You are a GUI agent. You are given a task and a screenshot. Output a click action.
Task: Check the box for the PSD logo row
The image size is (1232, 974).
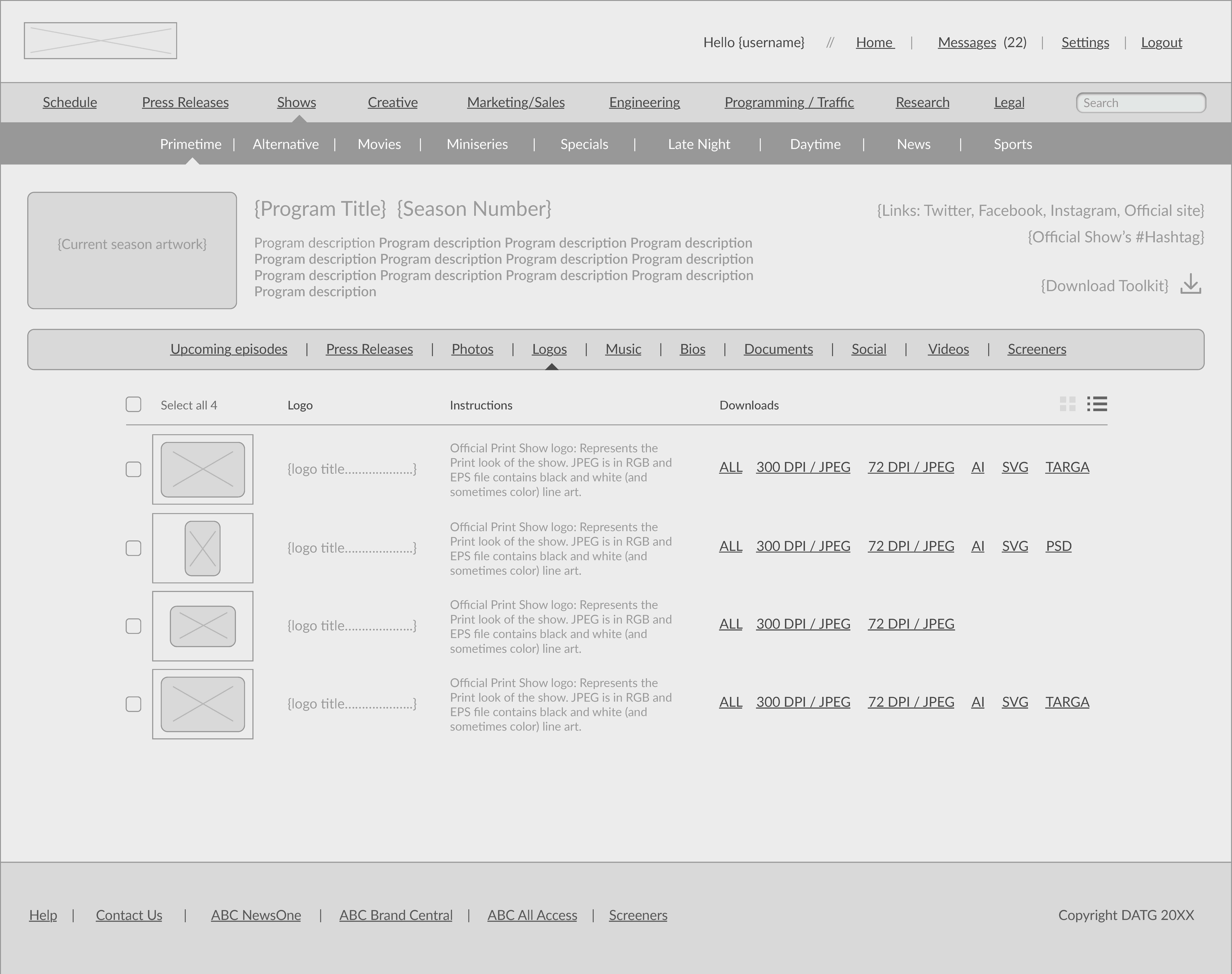click(x=133, y=548)
